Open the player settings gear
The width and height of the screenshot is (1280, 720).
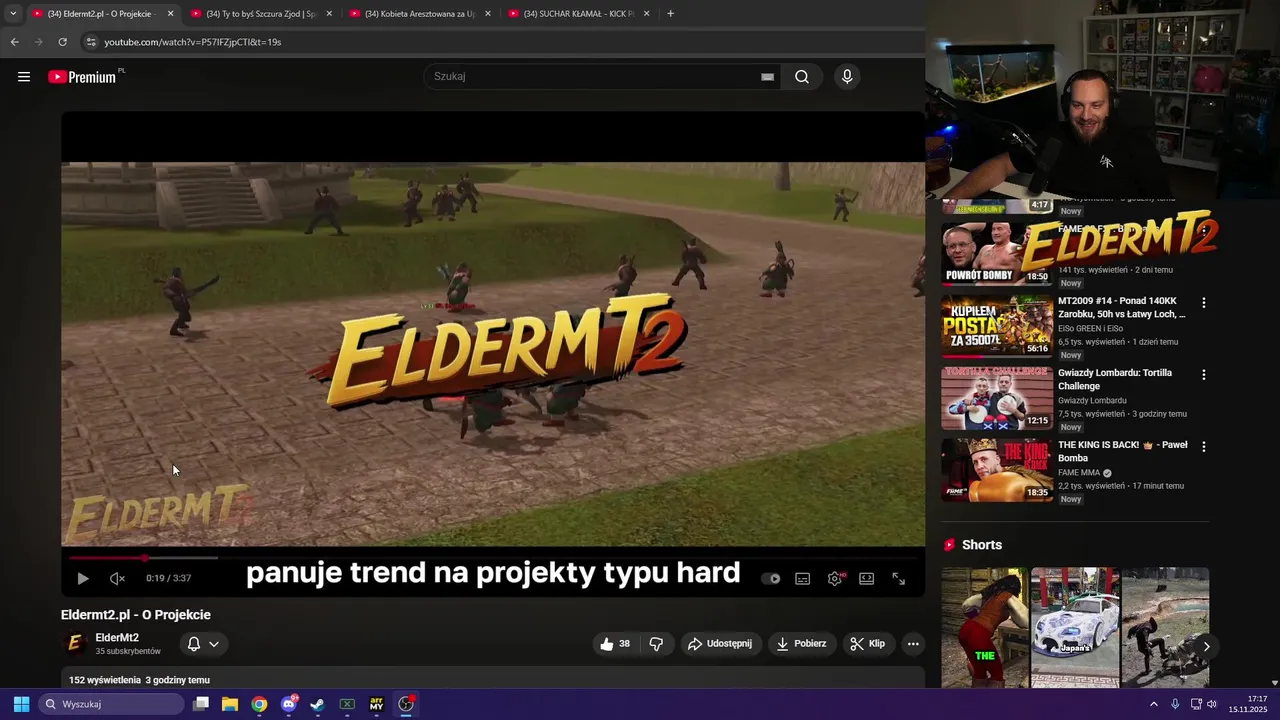tap(835, 578)
